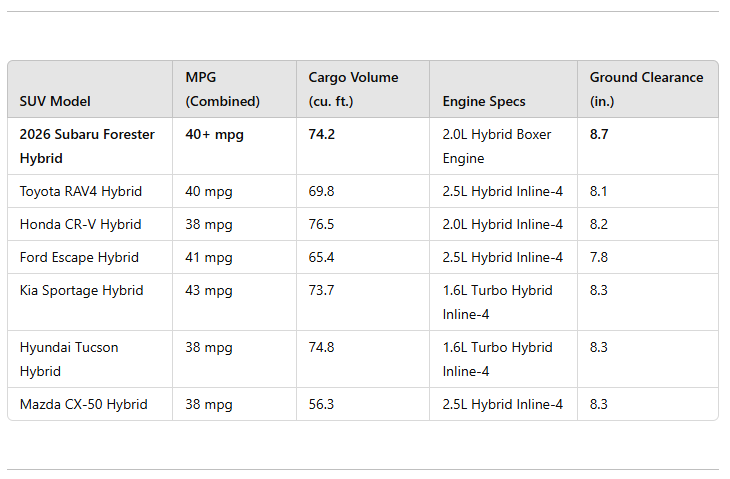The height and width of the screenshot is (479, 730).
Task: Click the Honda CR-V Hybrid cell
Action: tap(80, 224)
